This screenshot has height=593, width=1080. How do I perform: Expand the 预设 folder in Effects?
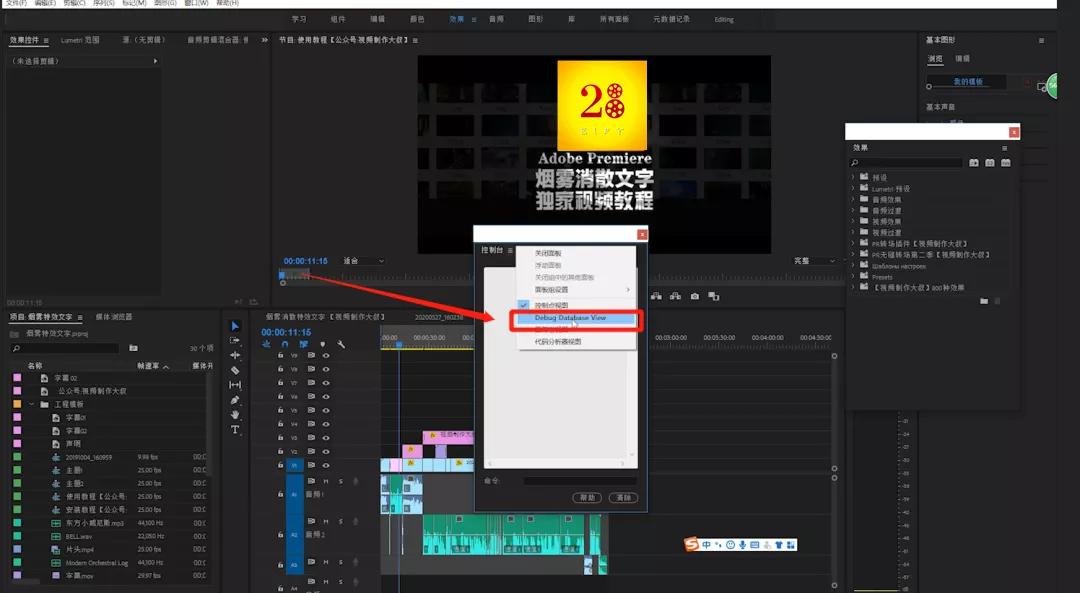pyautogui.click(x=853, y=177)
